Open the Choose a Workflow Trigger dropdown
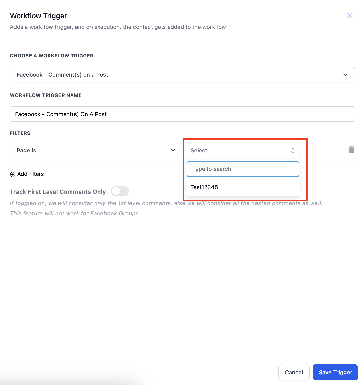The width and height of the screenshot is (363, 385). tap(182, 75)
